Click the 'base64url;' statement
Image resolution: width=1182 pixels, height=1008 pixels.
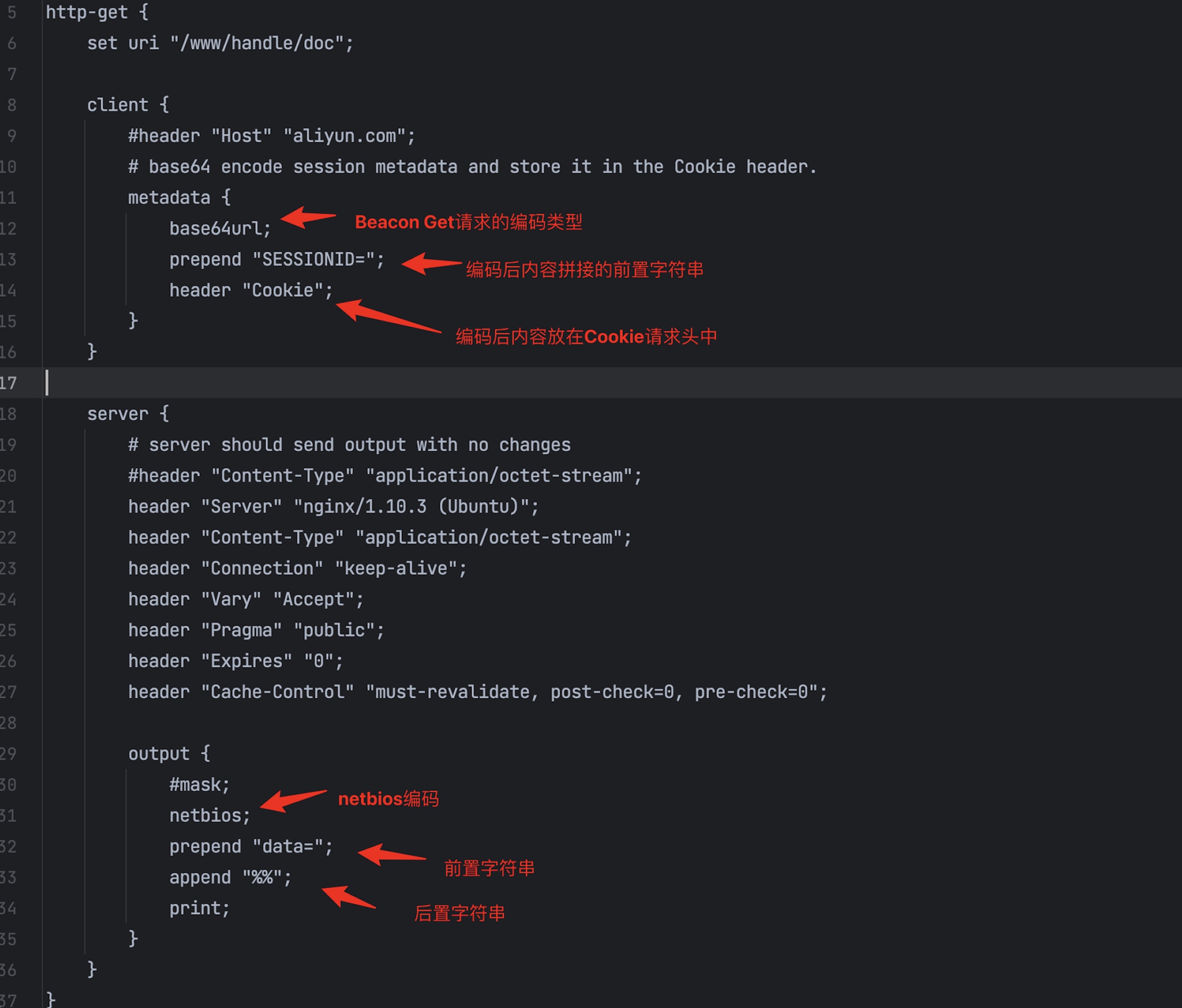tap(219, 229)
